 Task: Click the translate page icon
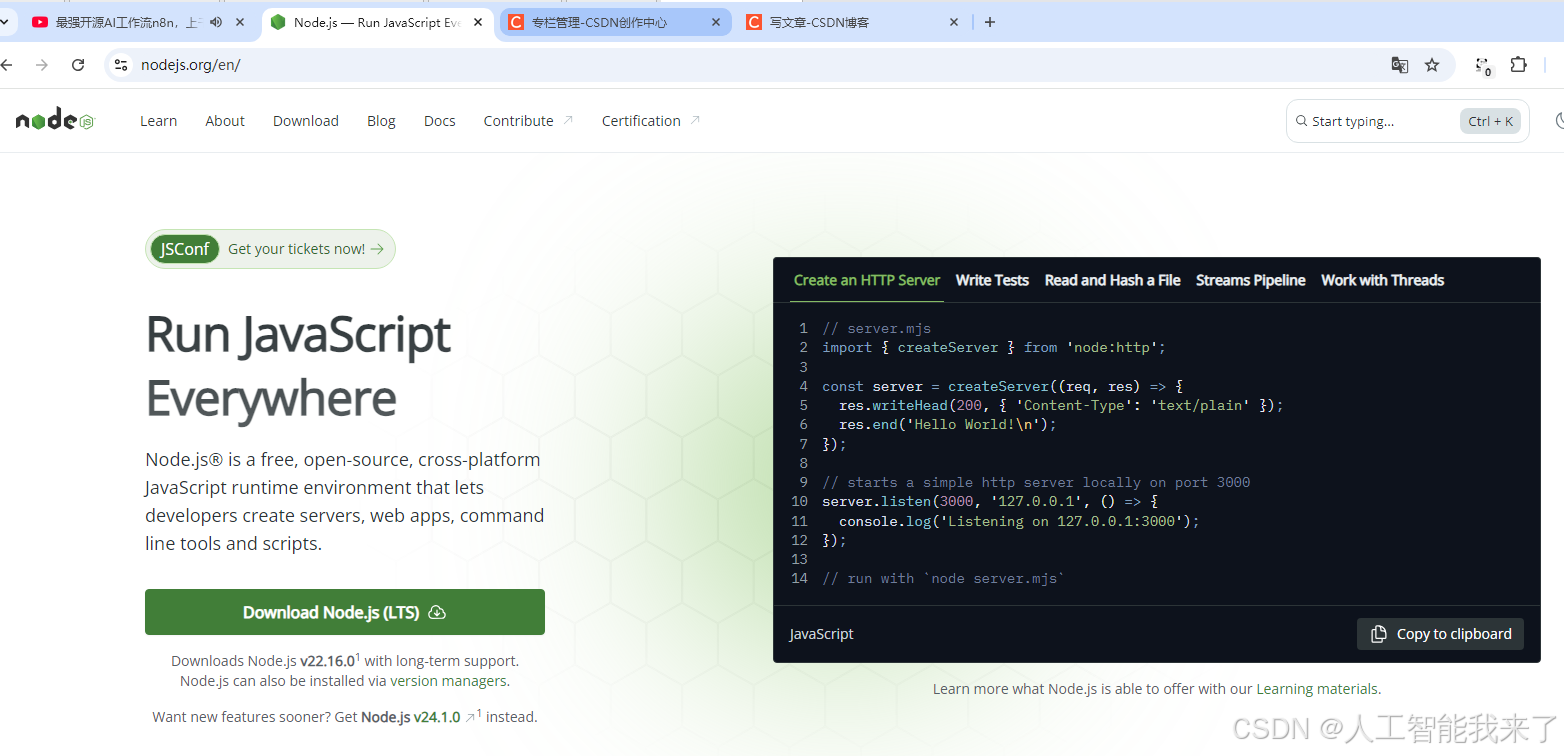1400,65
